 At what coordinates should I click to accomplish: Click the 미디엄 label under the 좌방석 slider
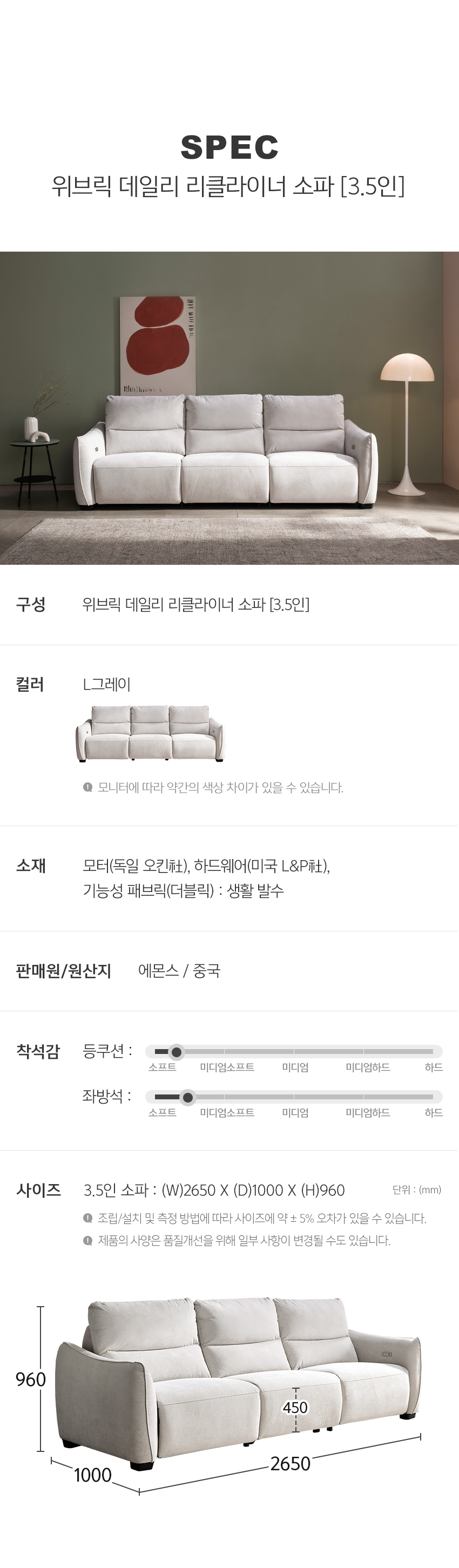tap(295, 1113)
